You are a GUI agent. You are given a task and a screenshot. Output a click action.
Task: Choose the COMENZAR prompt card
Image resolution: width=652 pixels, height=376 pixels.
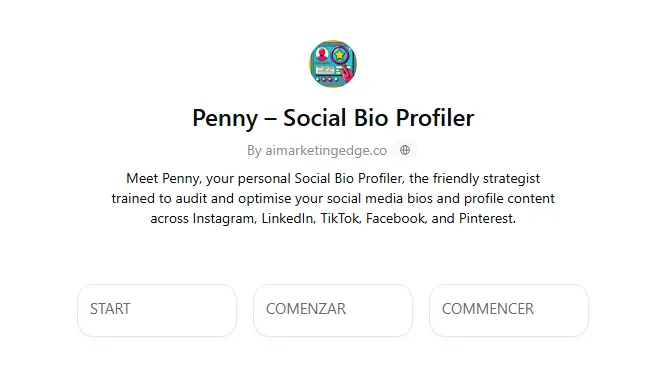pos(333,310)
